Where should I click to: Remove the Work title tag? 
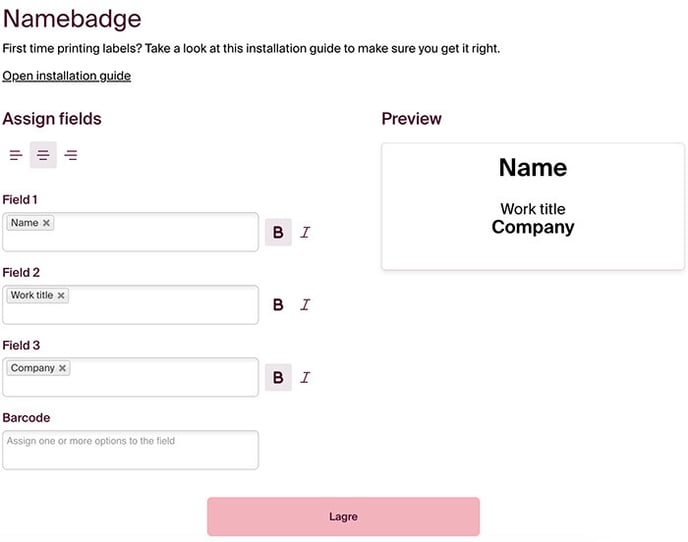(x=61, y=296)
